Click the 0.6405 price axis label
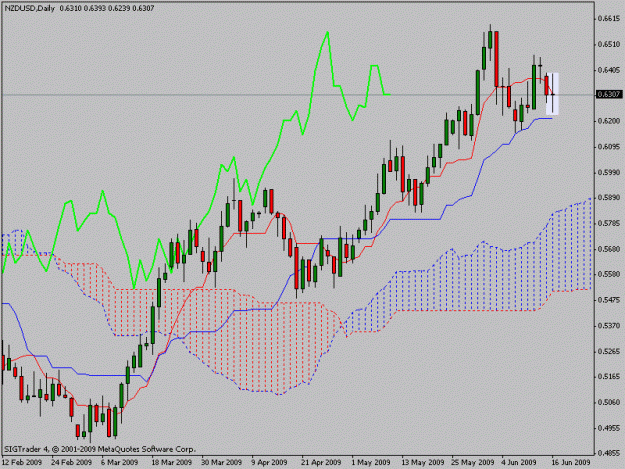 tap(610, 70)
